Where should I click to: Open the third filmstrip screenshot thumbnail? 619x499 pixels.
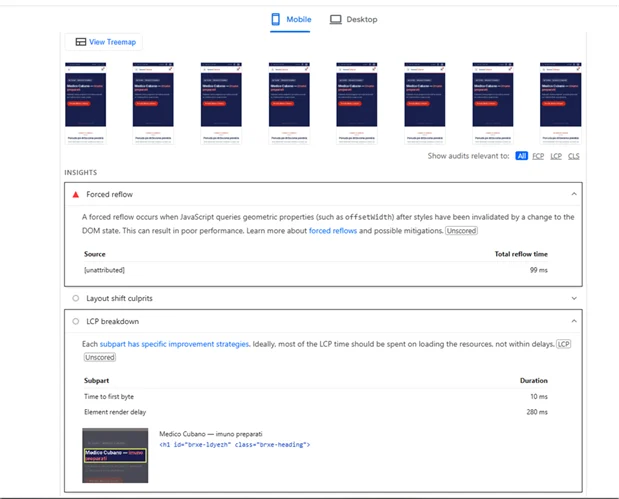click(x=221, y=103)
